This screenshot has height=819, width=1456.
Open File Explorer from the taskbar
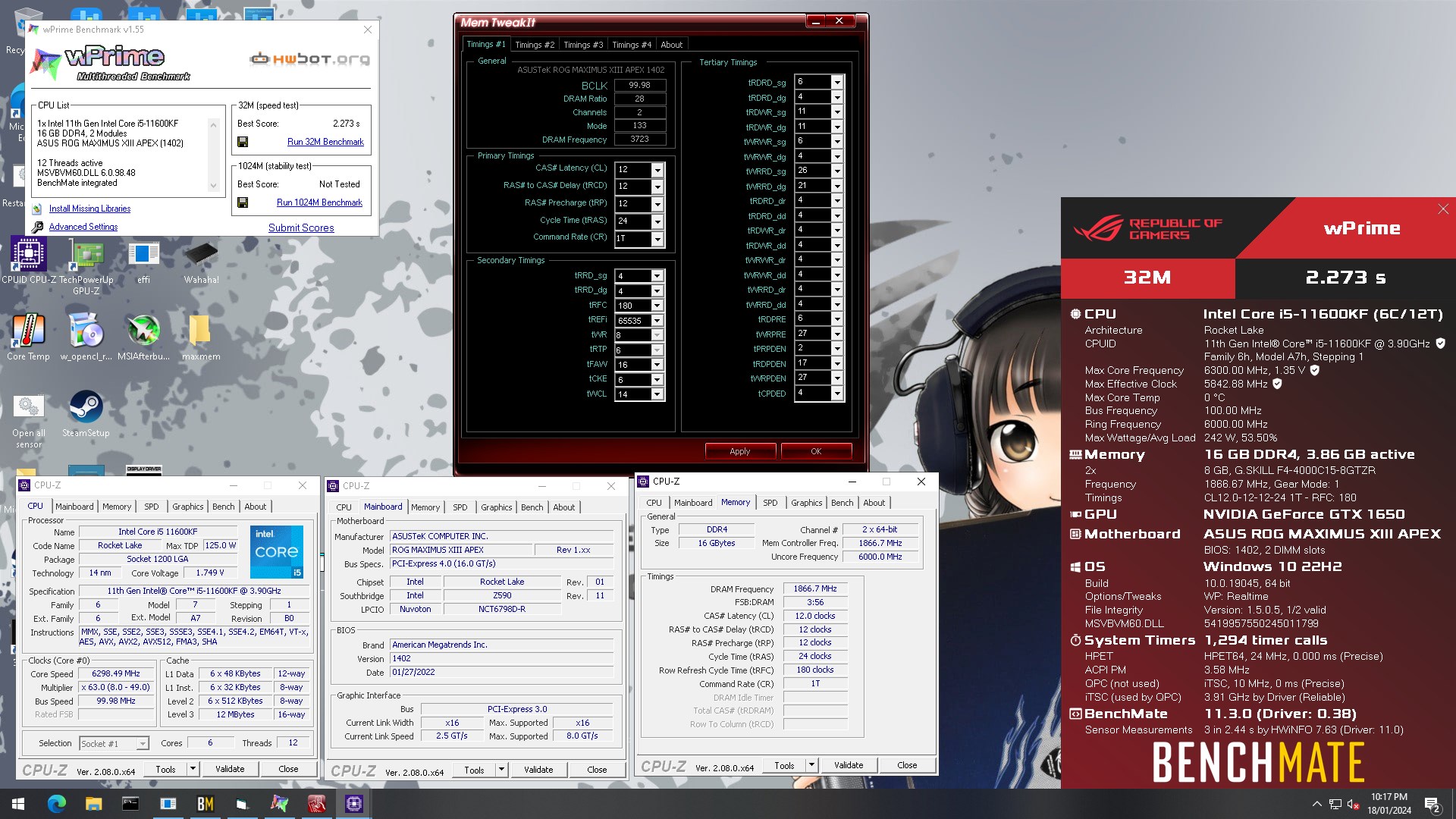coord(93,804)
